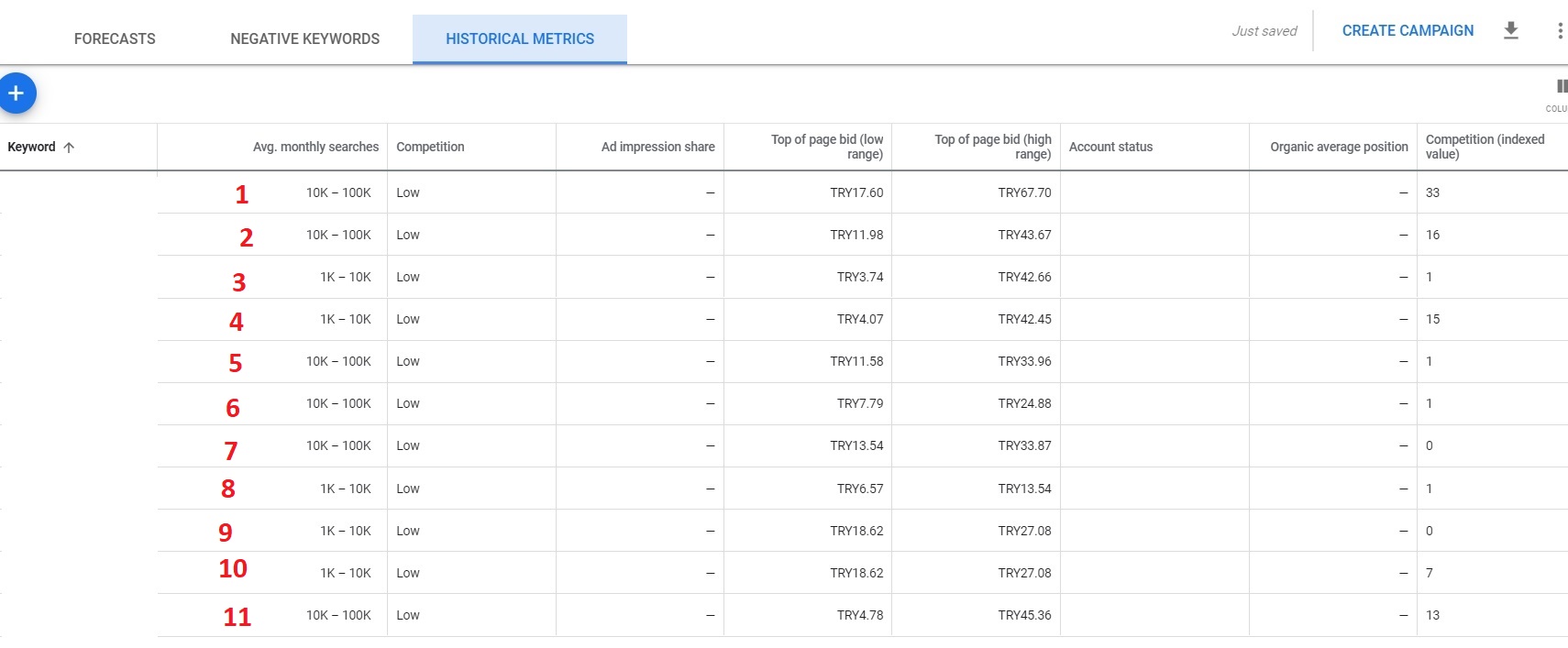This screenshot has width=1568, height=648.
Task: Click indexed competition value 7
Action: pyautogui.click(x=1429, y=573)
